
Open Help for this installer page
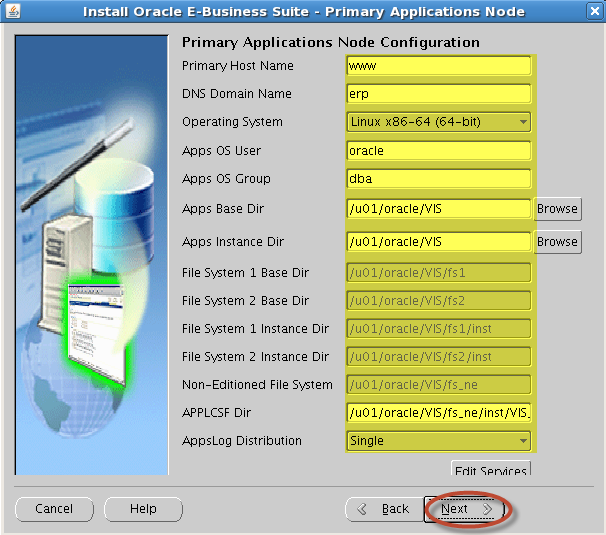(143, 509)
